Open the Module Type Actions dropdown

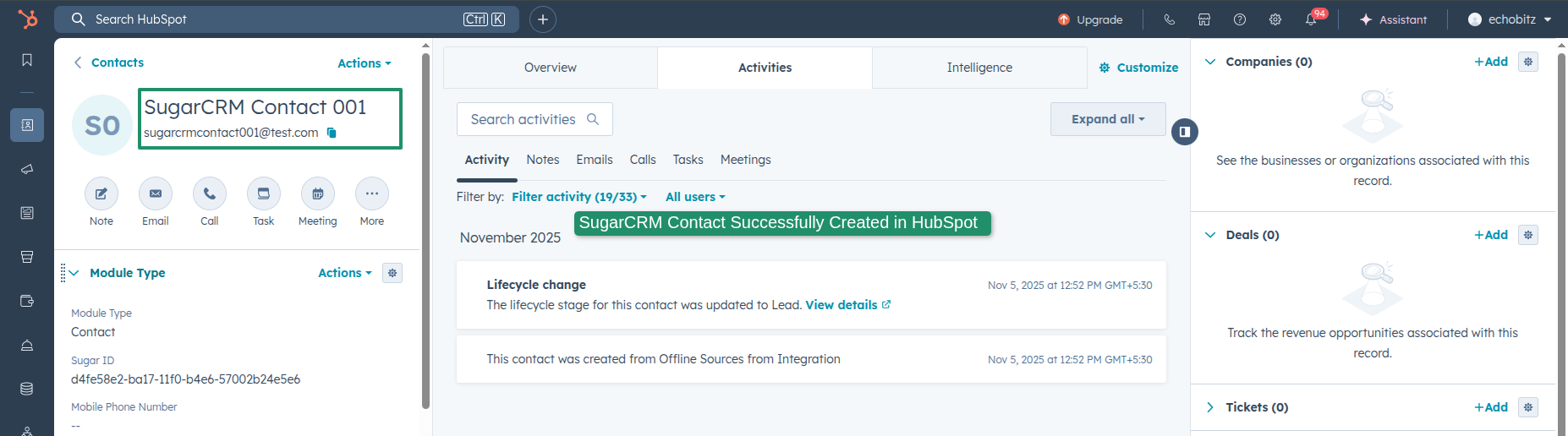point(345,273)
